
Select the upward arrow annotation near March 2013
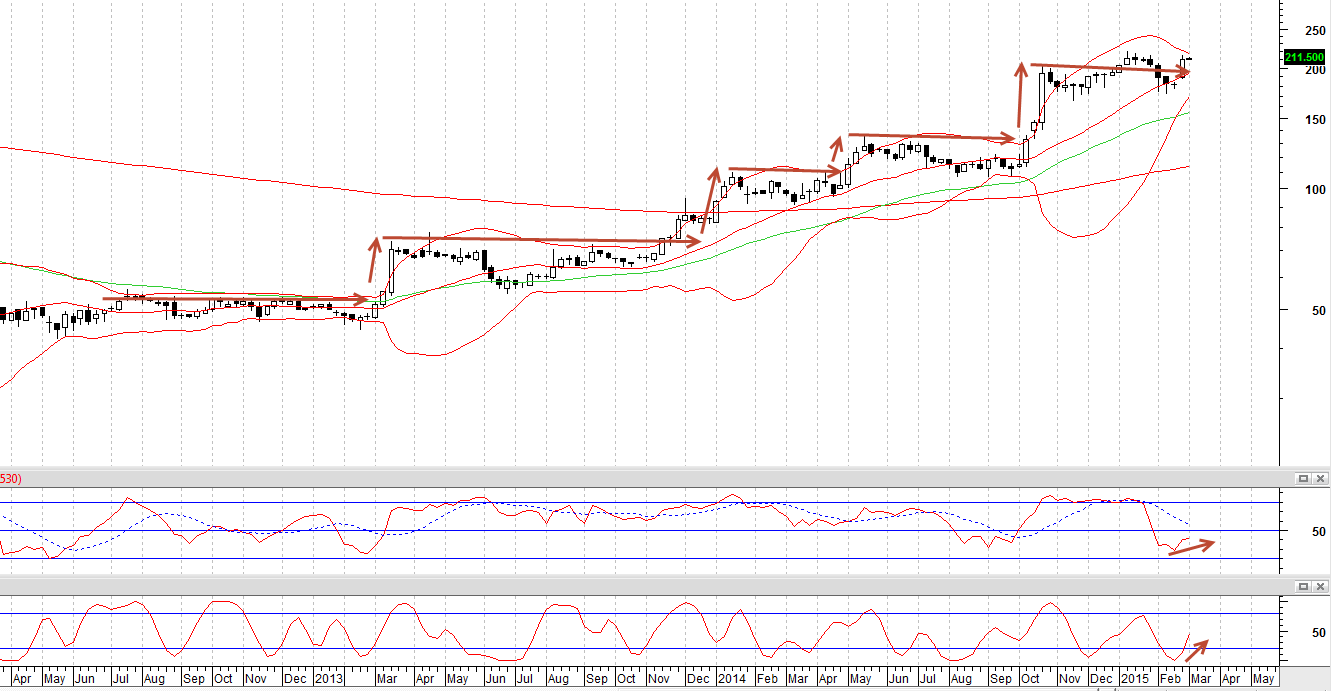[x=374, y=259]
